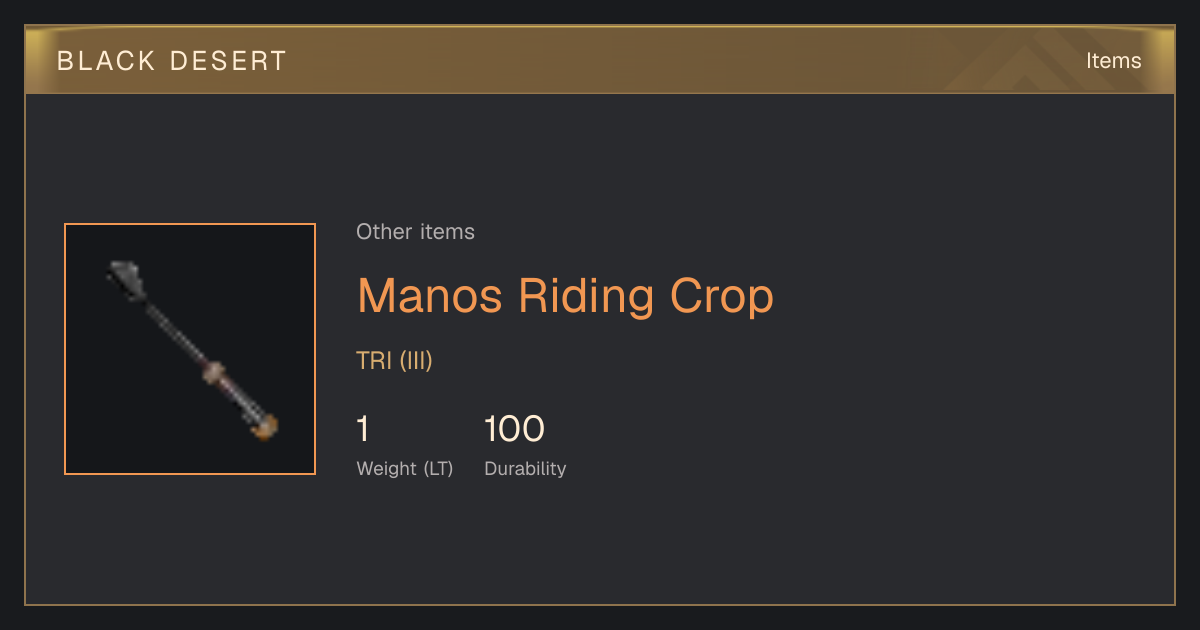Click the durability value 100

point(514,429)
